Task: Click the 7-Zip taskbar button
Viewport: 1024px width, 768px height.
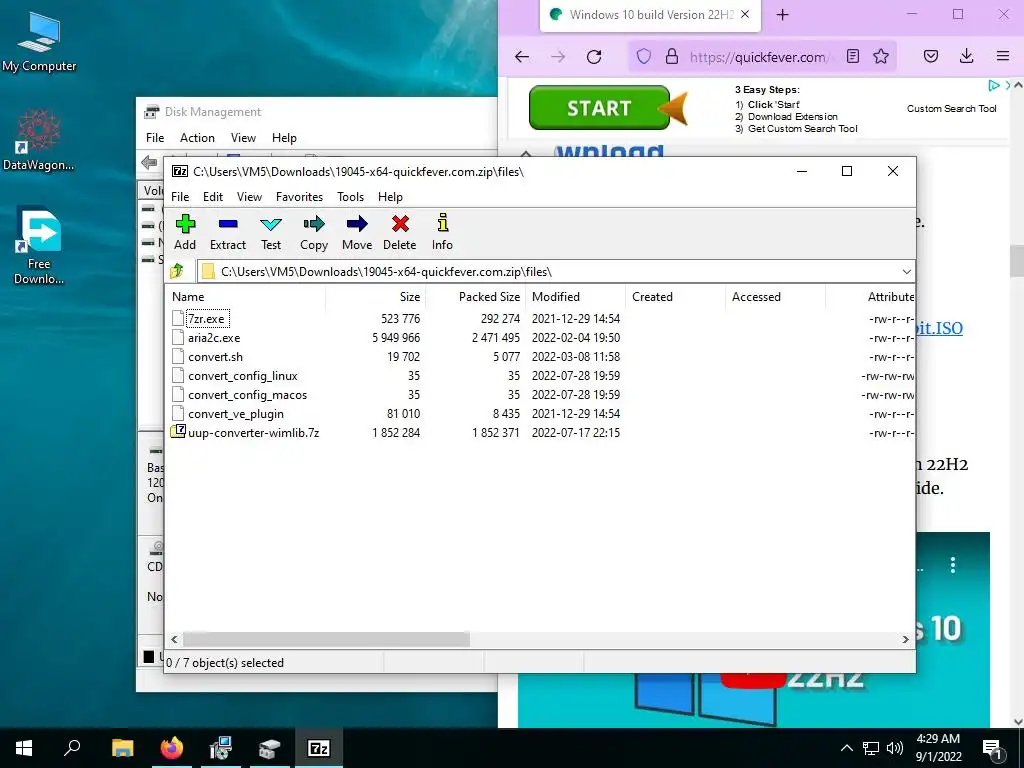Action: click(x=319, y=748)
